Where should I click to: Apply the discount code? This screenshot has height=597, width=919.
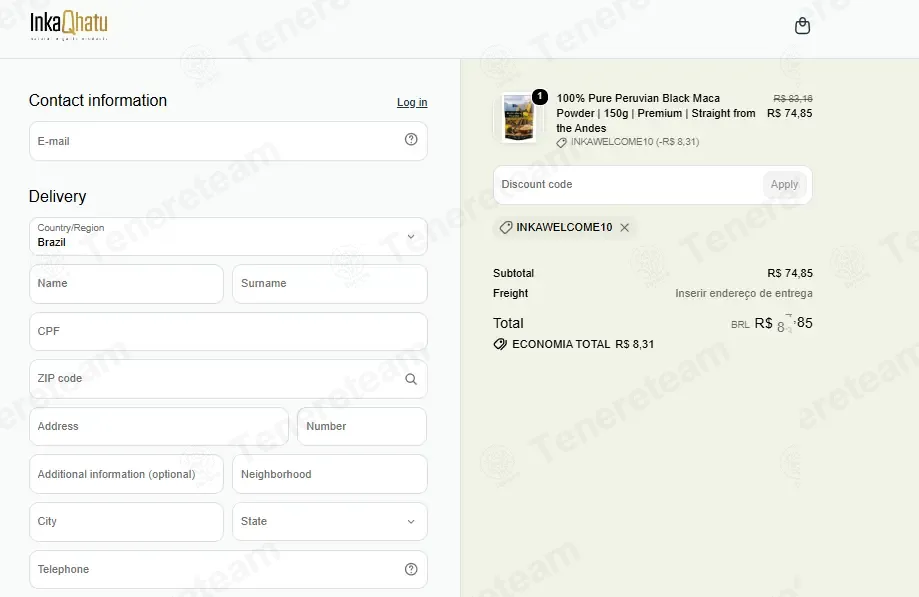(x=784, y=185)
